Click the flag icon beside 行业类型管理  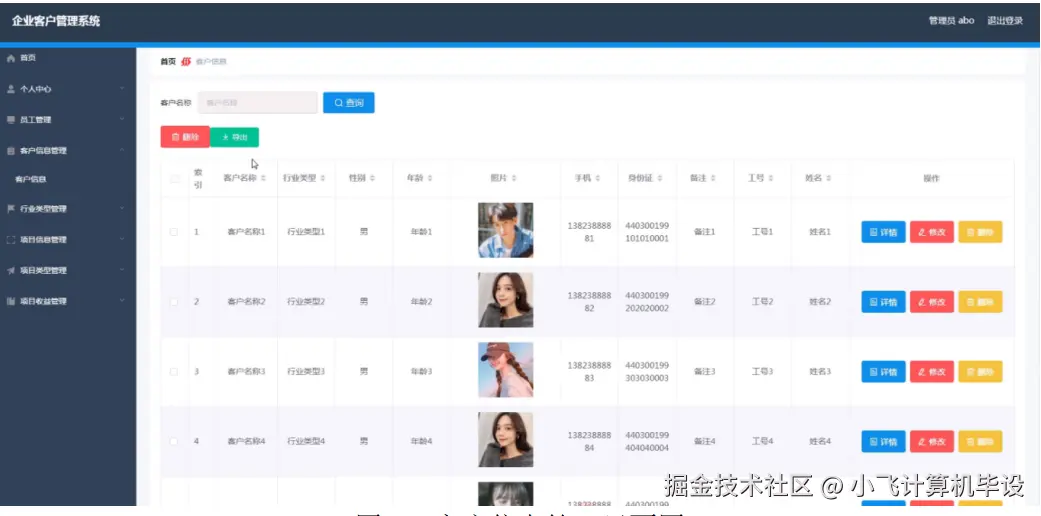point(11,209)
